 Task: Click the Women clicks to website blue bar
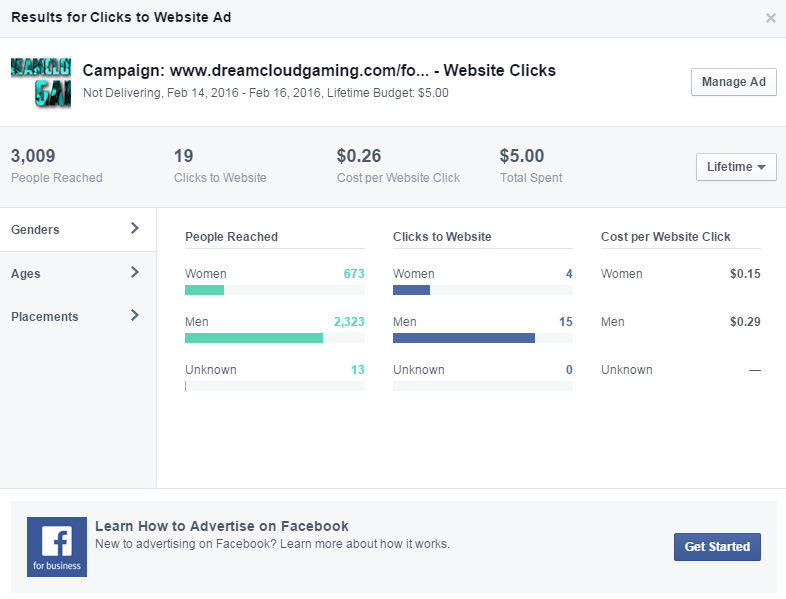(x=411, y=290)
